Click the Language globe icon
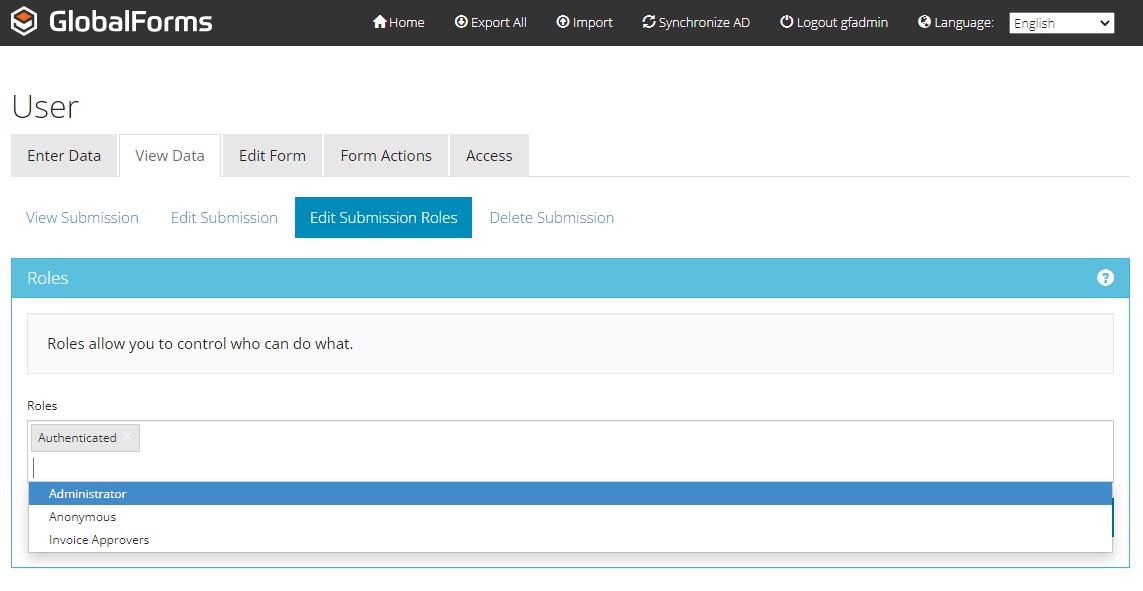The image size is (1143, 591). [924, 22]
